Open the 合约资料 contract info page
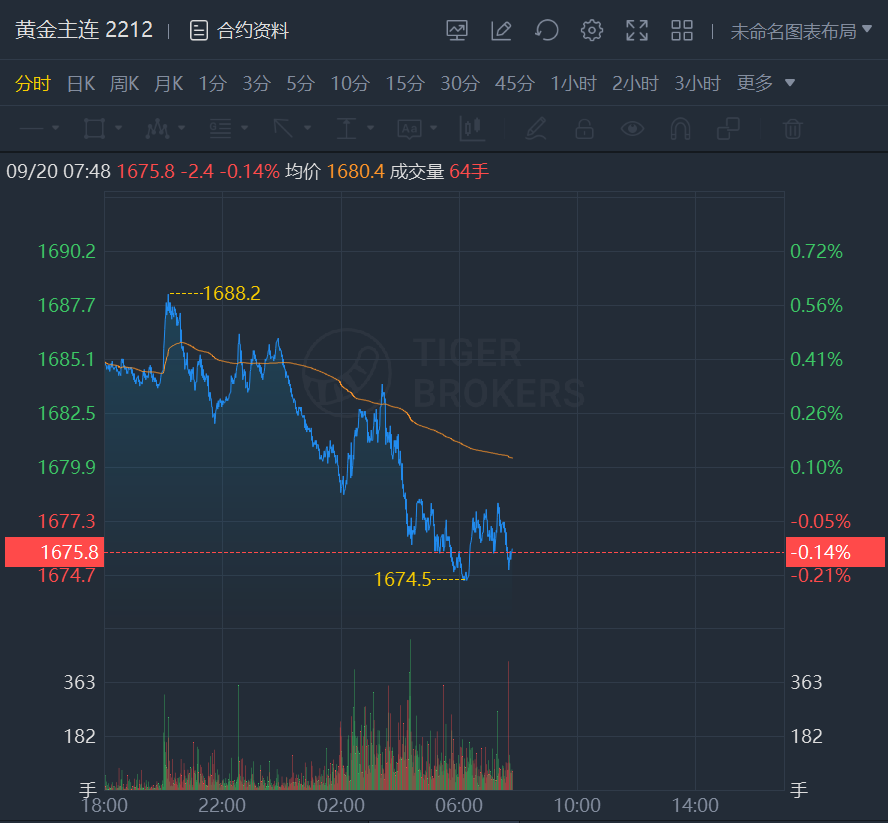Viewport: 888px width, 823px height. pyautogui.click(x=240, y=31)
